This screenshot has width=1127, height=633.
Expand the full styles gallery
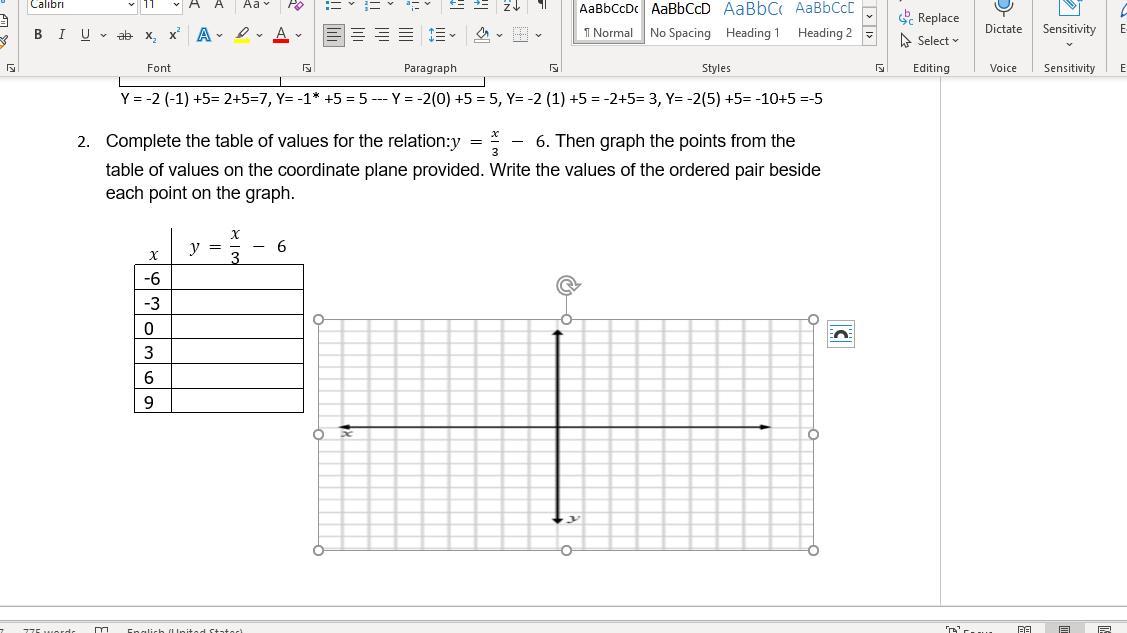(x=869, y=35)
